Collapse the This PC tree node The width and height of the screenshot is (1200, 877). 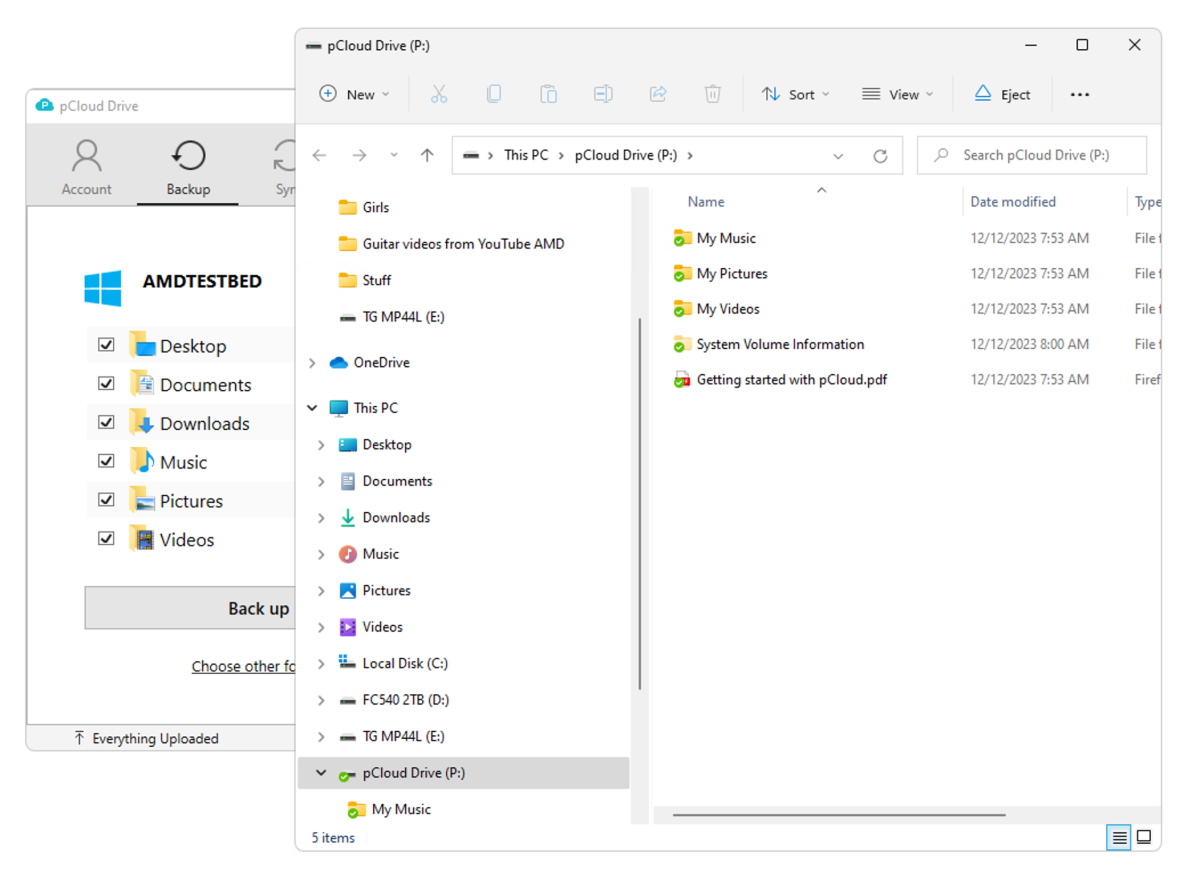312,408
